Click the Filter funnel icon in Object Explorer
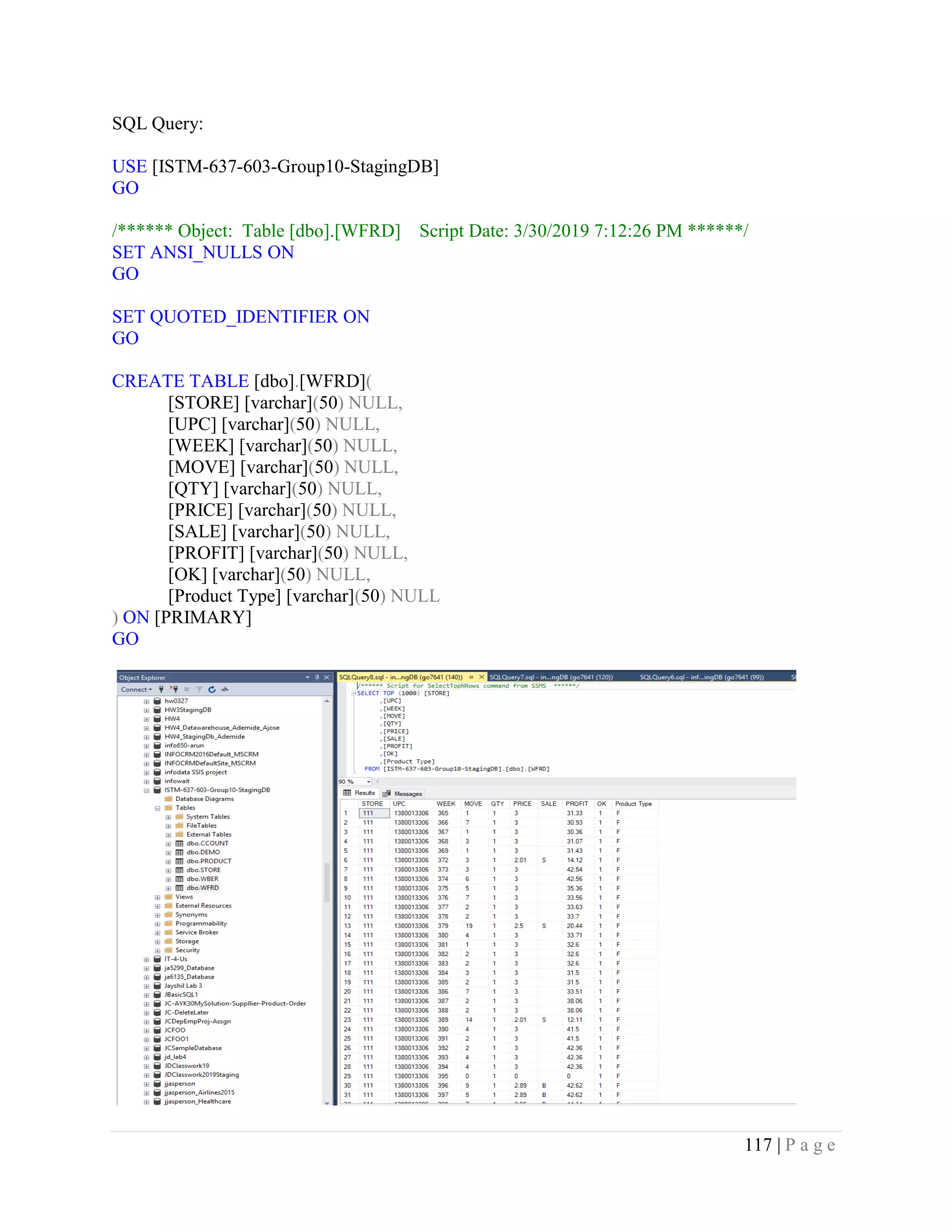Viewport: 952px width, 1232px height. [x=199, y=689]
